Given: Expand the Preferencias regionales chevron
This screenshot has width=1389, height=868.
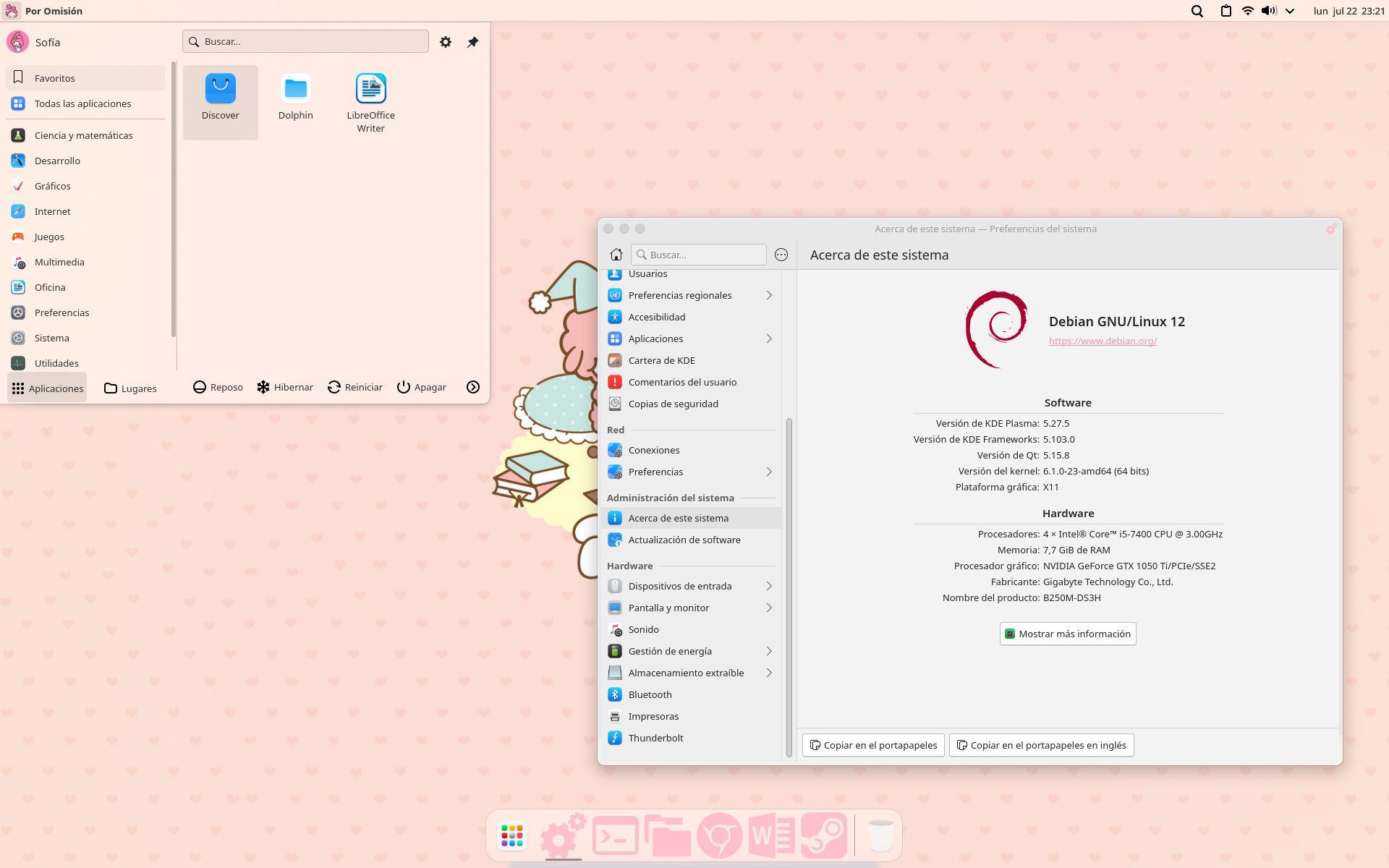Looking at the screenshot, I should point(768,295).
